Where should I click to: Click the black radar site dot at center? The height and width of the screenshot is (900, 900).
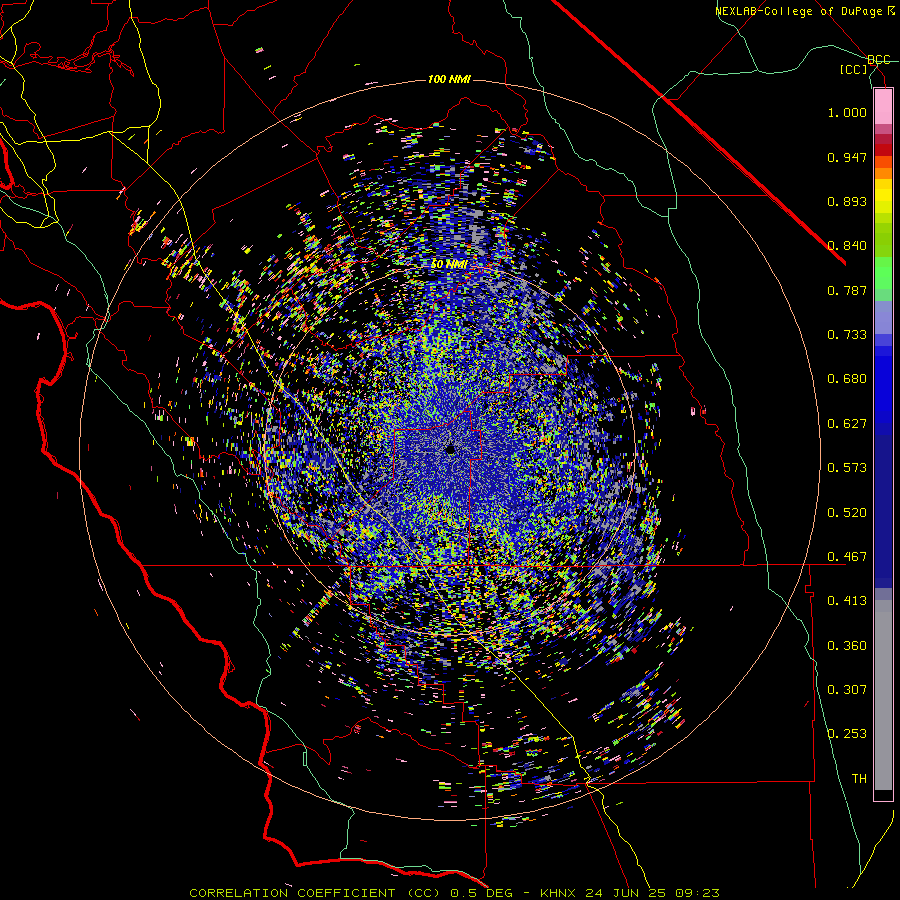point(450,449)
